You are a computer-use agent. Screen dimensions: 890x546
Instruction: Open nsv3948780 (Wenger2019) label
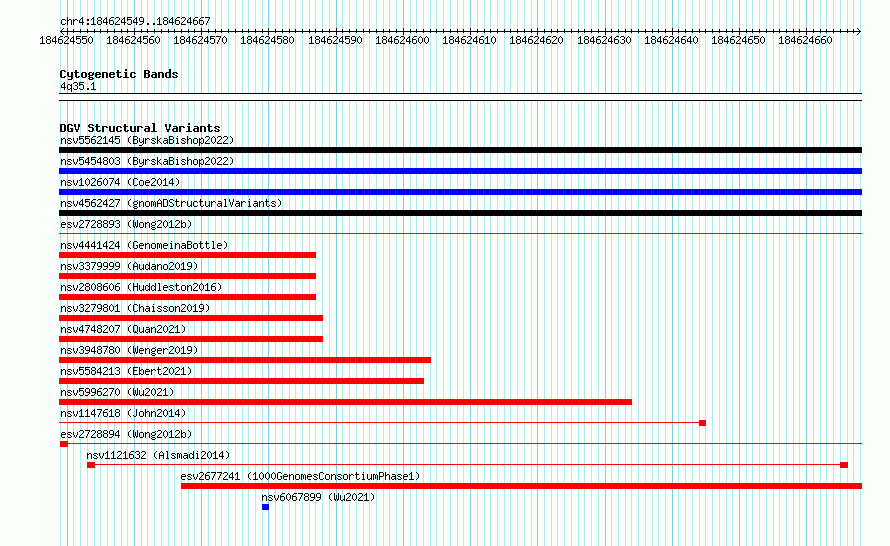(129, 350)
